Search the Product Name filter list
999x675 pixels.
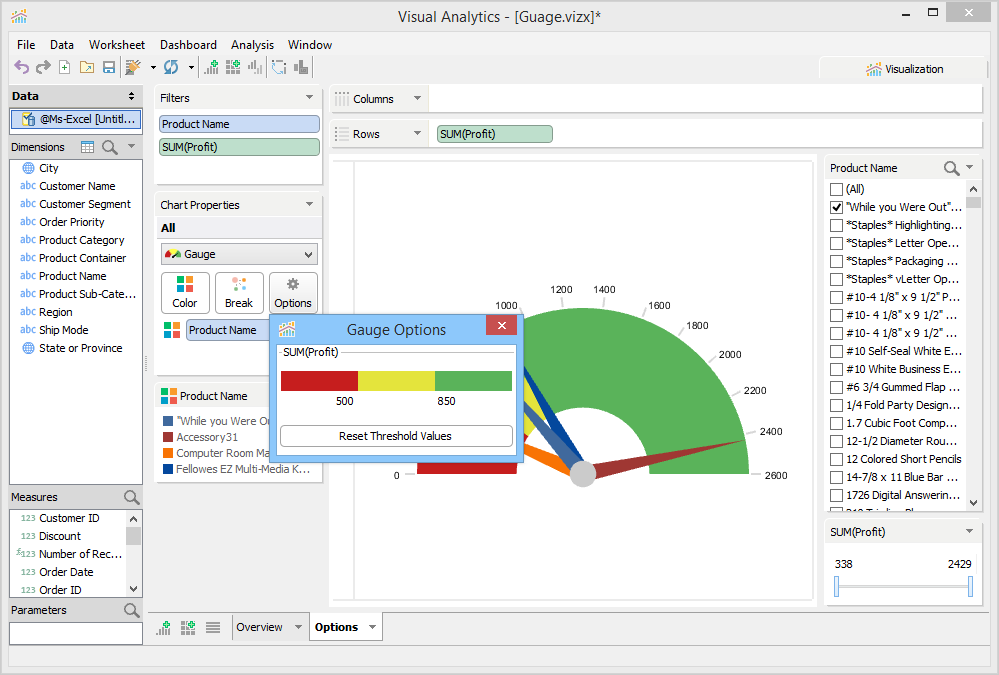(x=951, y=168)
